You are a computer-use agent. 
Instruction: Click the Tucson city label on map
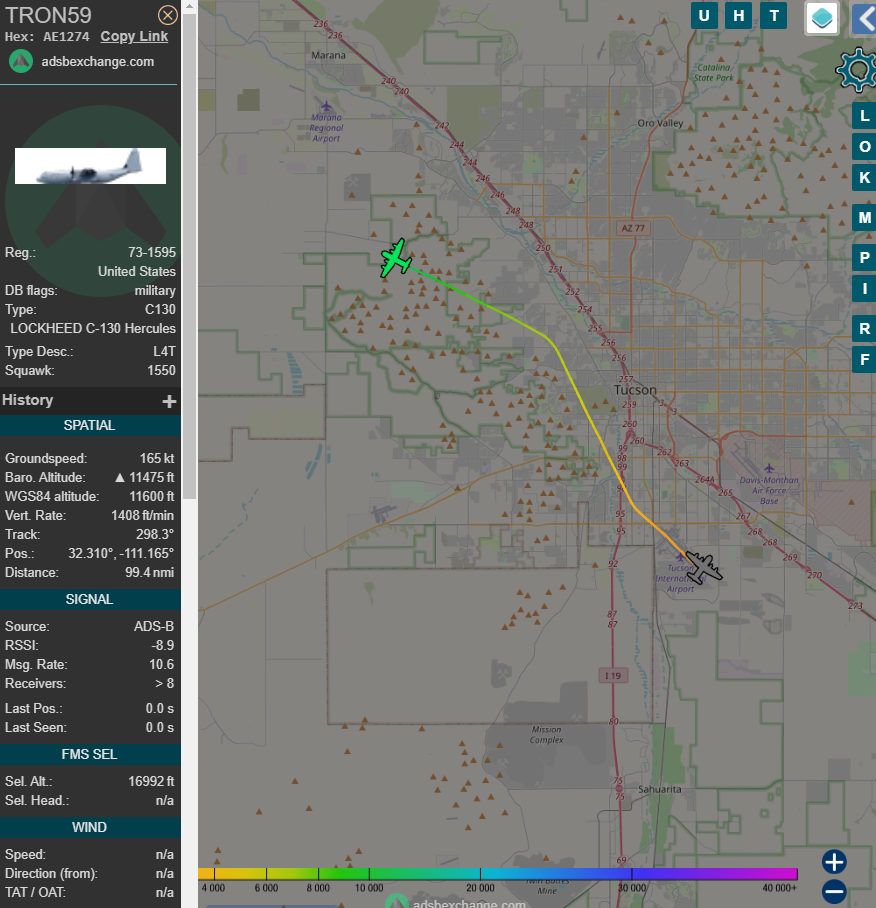tap(635, 390)
